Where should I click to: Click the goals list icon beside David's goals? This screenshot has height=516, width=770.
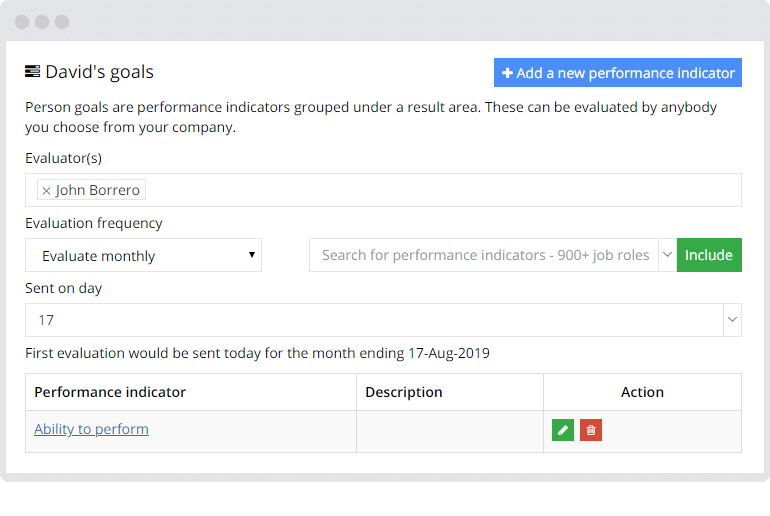(32, 72)
